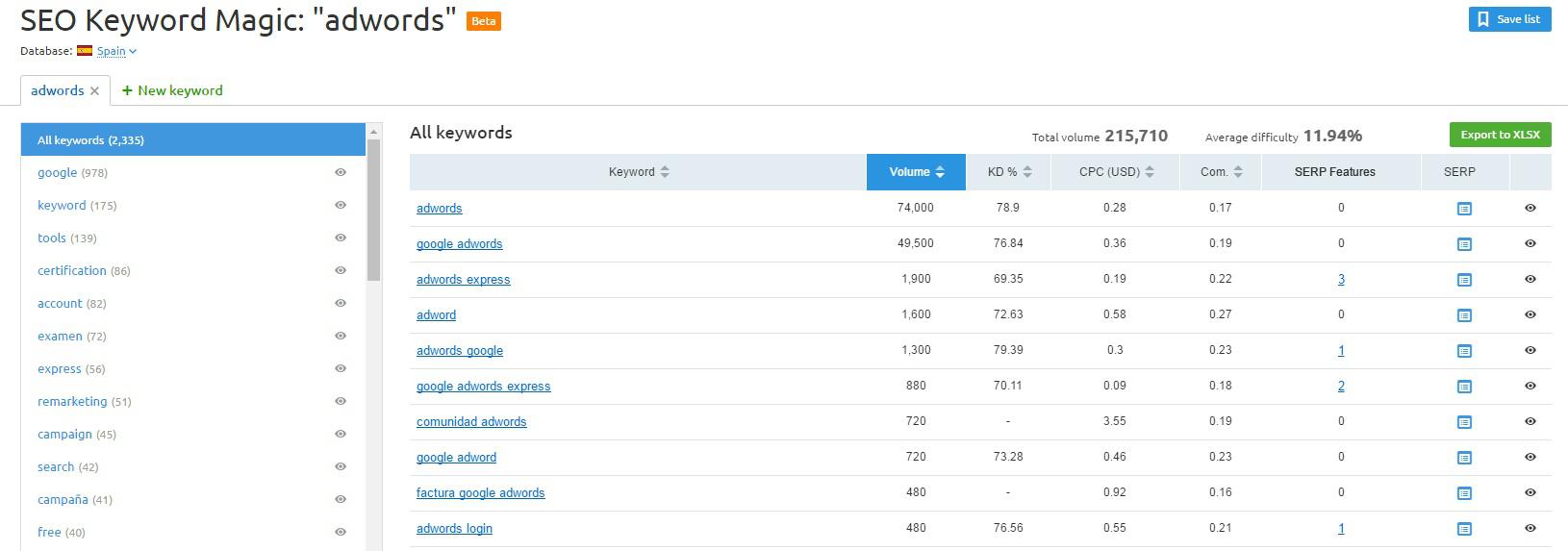This screenshot has height=551, width=1568.
Task: Toggle eye icon in adwords login table row
Action: [1530, 528]
